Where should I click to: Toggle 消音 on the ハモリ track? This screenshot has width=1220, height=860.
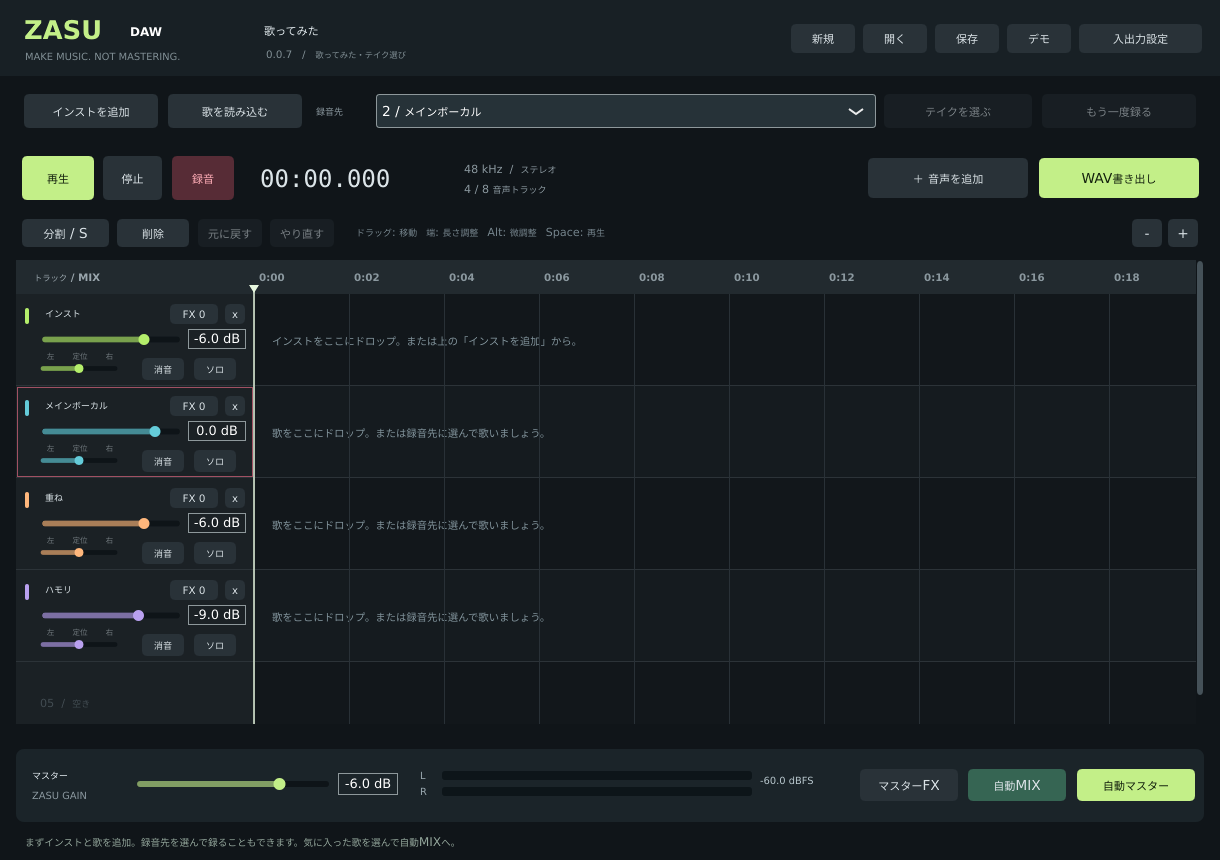point(163,645)
